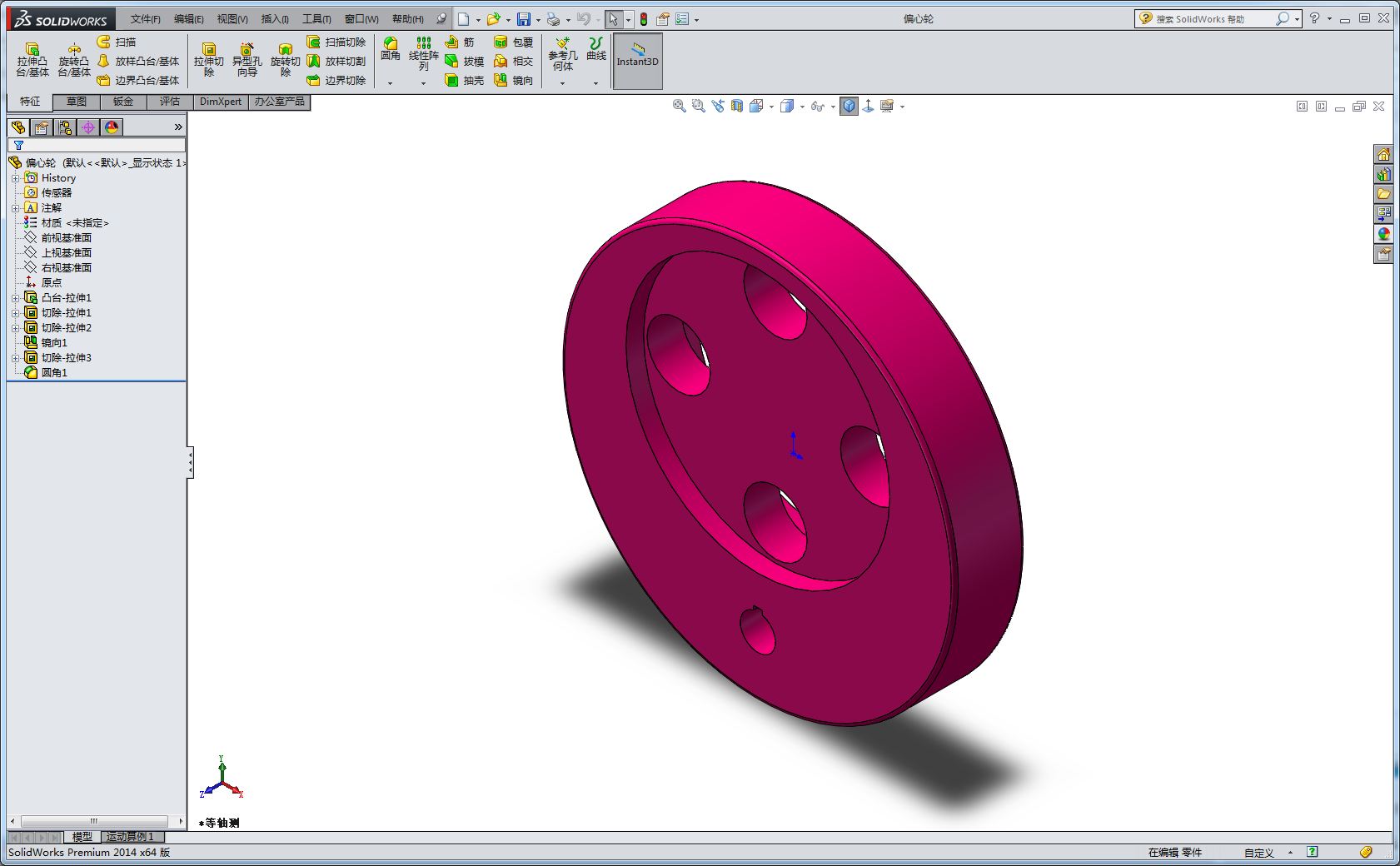Open the 参考几何体 dropdown arrow
Screen dimensions: 1400x866
tap(562, 83)
